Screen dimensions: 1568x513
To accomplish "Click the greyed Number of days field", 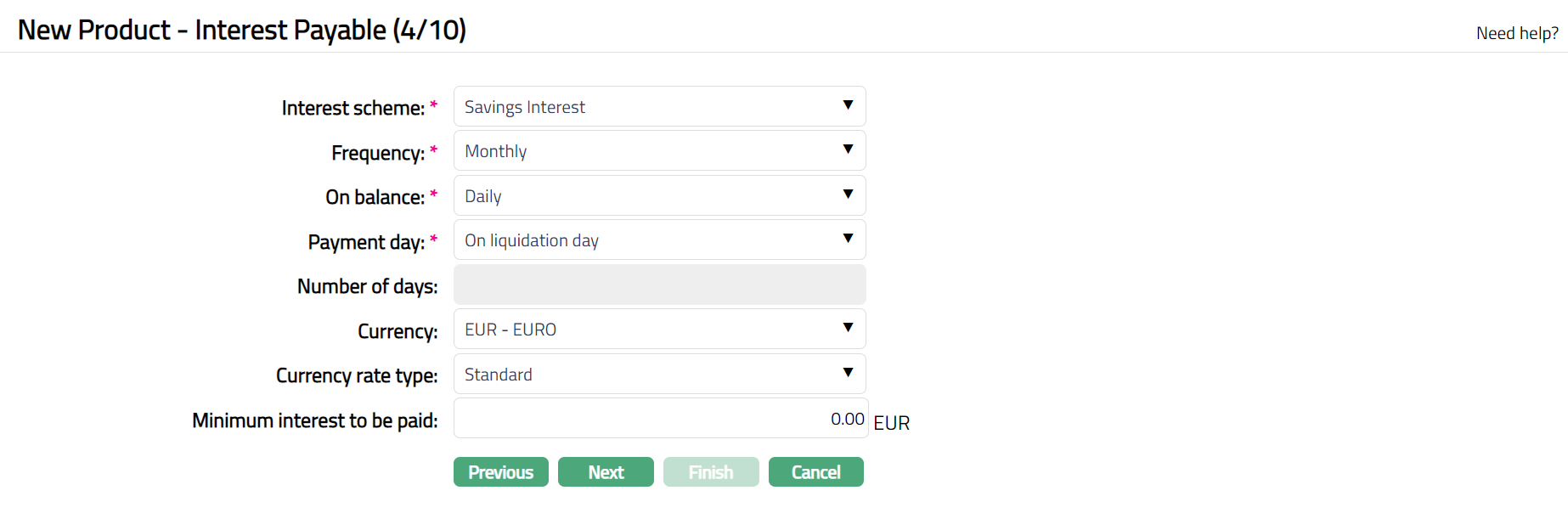I will (x=659, y=285).
